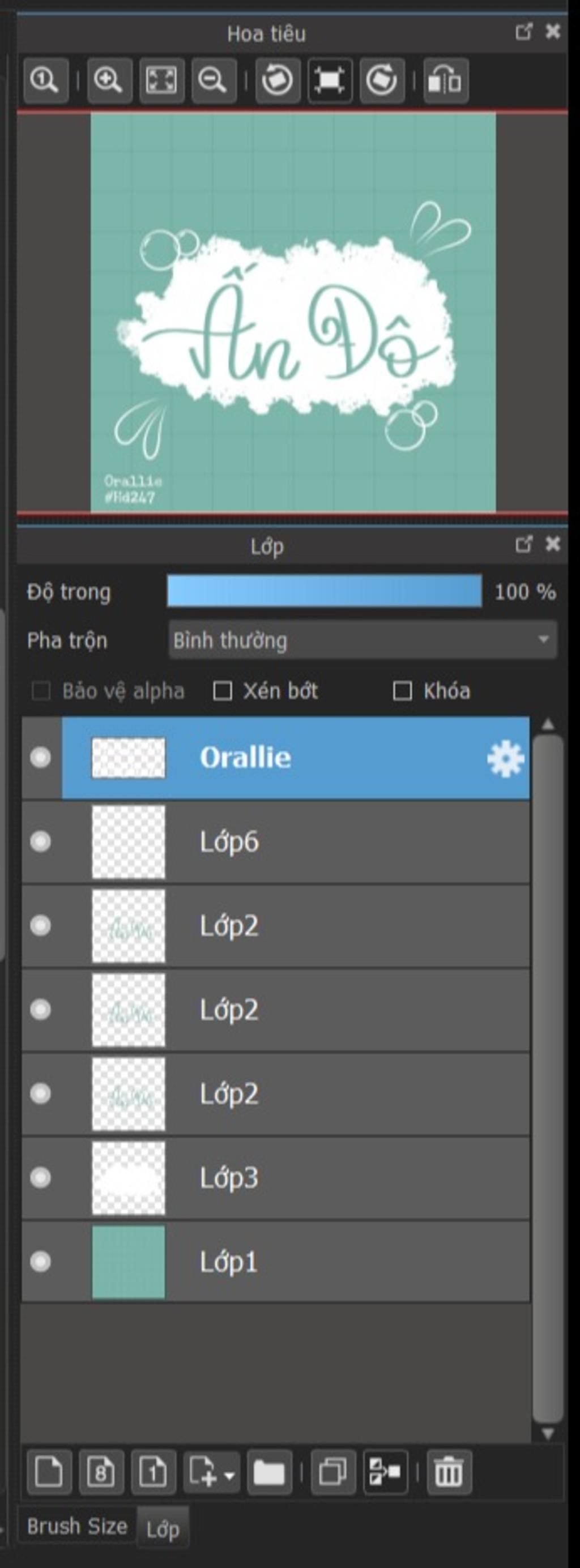Select the Lớp3 layer
The image size is (580, 1568).
coord(276,1178)
